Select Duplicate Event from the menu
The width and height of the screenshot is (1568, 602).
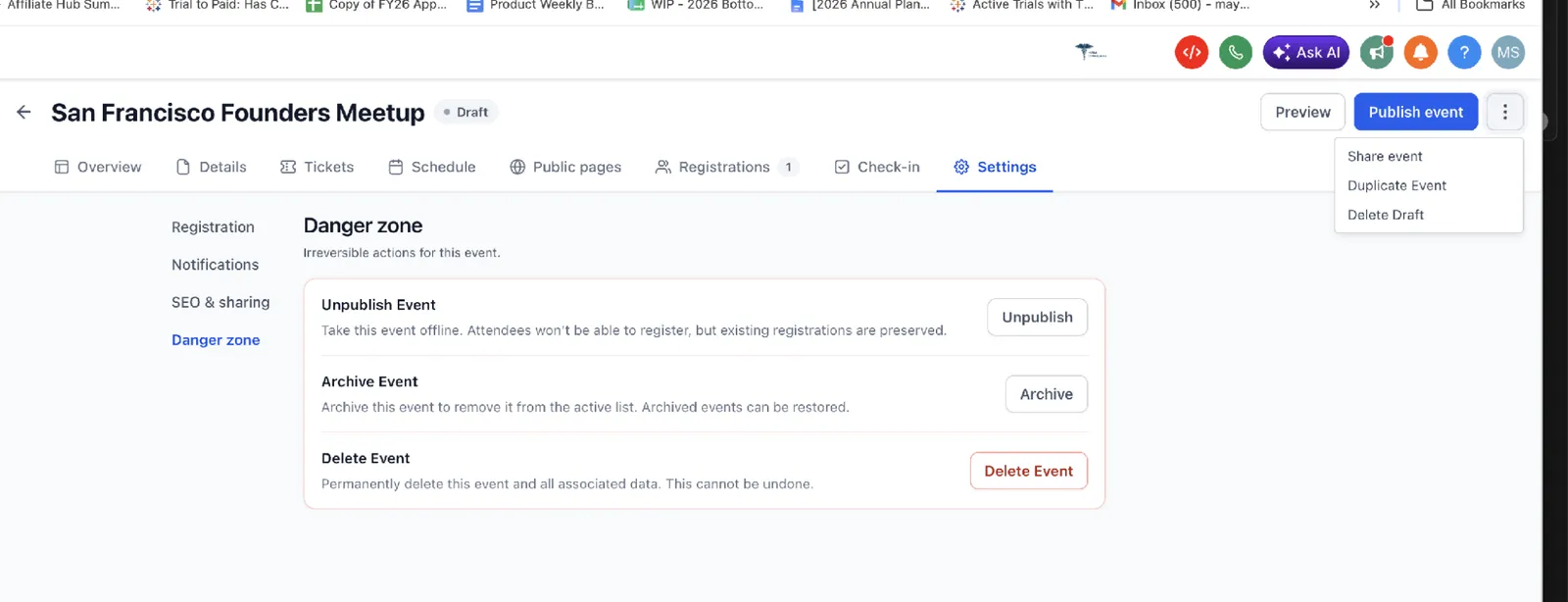tap(1396, 185)
